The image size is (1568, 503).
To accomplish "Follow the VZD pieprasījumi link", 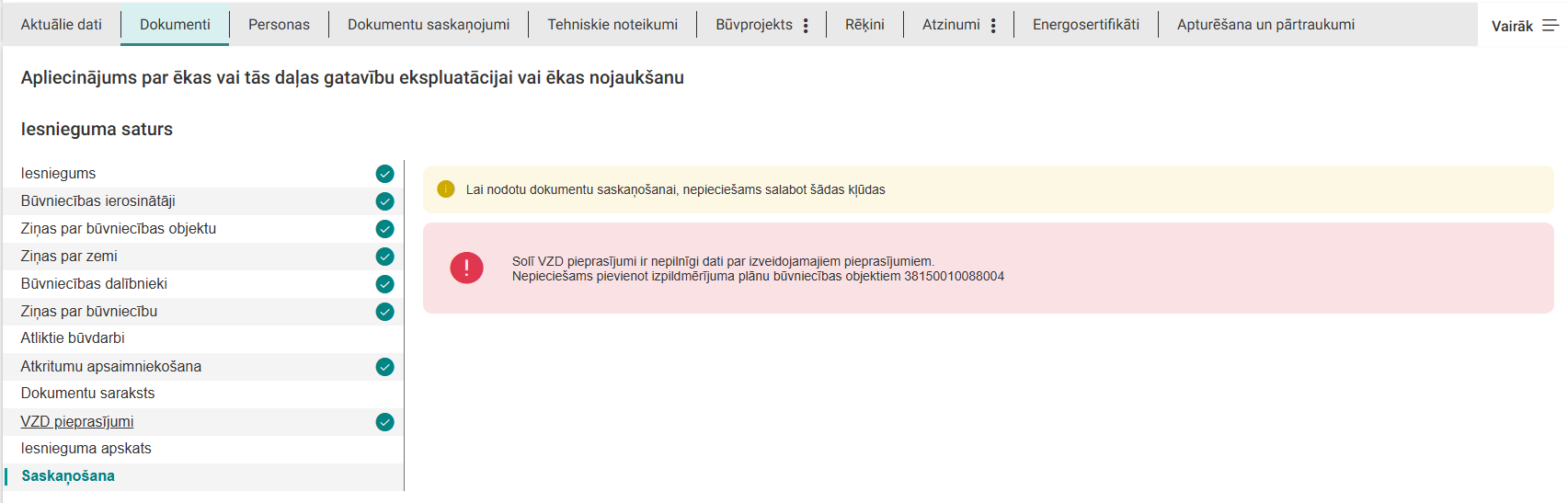I will pyautogui.click(x=77, y=422).
